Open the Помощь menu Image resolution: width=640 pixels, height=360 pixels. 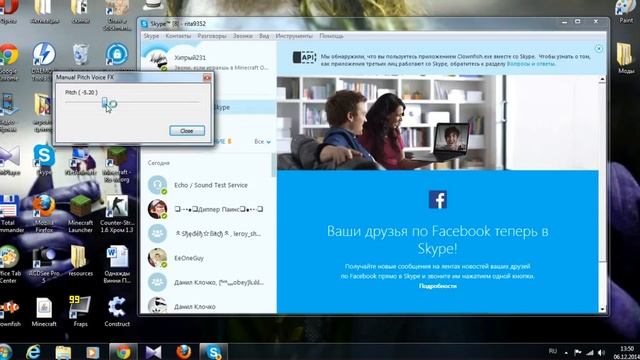click(x=331, y=36)
